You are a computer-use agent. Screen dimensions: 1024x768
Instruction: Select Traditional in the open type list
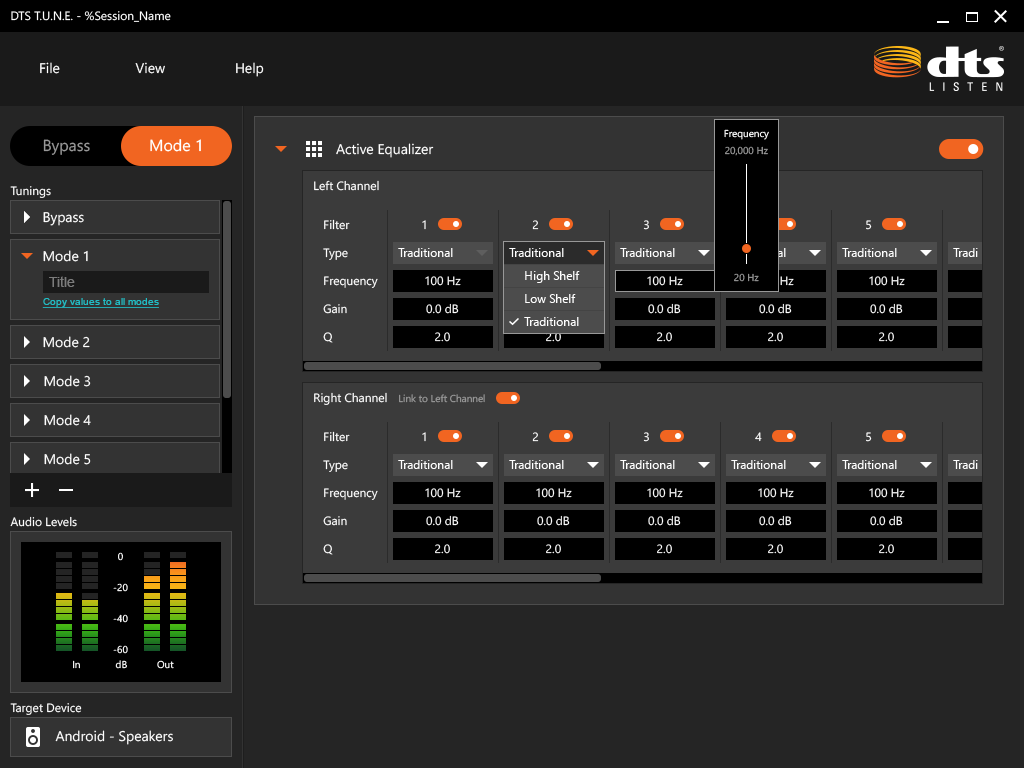[x=554, y=321]
